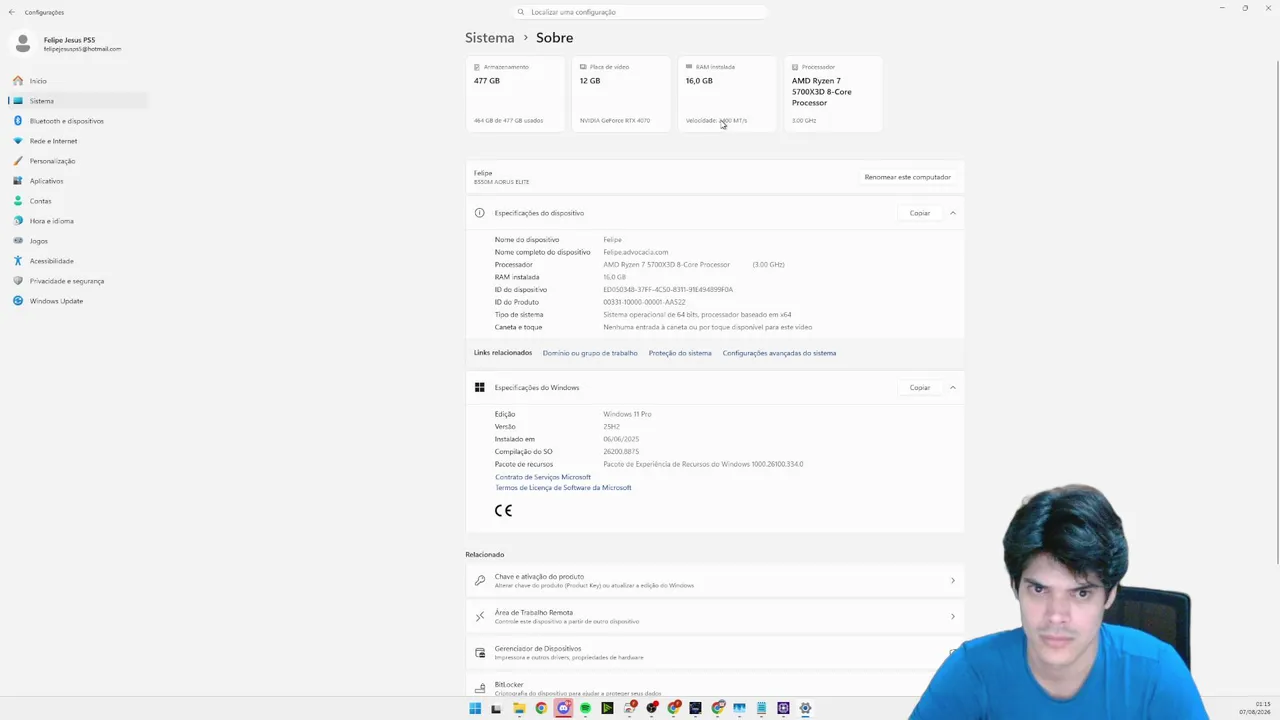Click the Felipe.advocacia.com device name
This screenshot has width=1280, height=720.
(x=635, y=252)
